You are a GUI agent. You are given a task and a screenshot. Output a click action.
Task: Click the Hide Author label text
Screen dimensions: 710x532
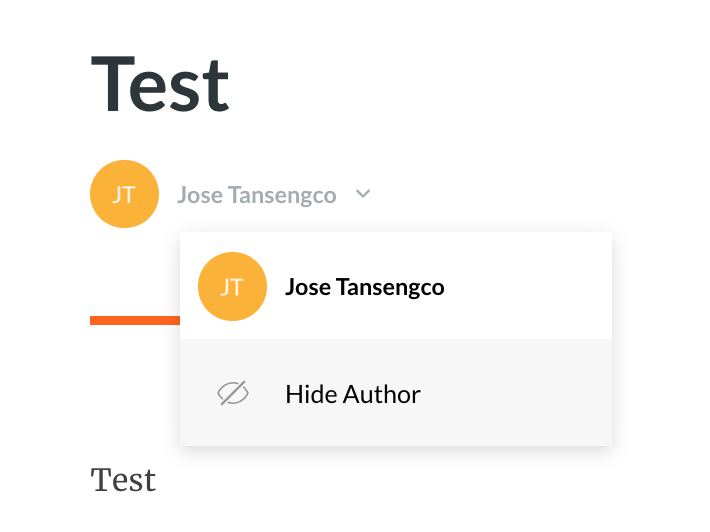pos(352,394)
